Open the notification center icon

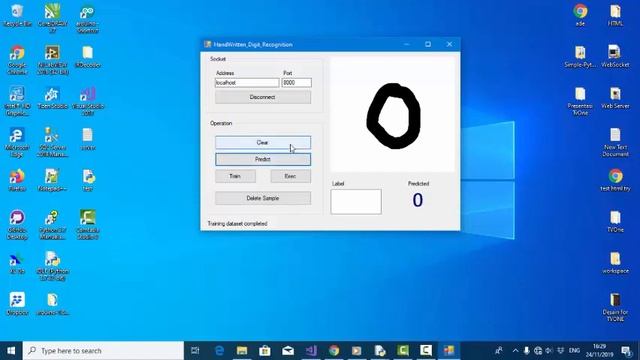(626, 351)
